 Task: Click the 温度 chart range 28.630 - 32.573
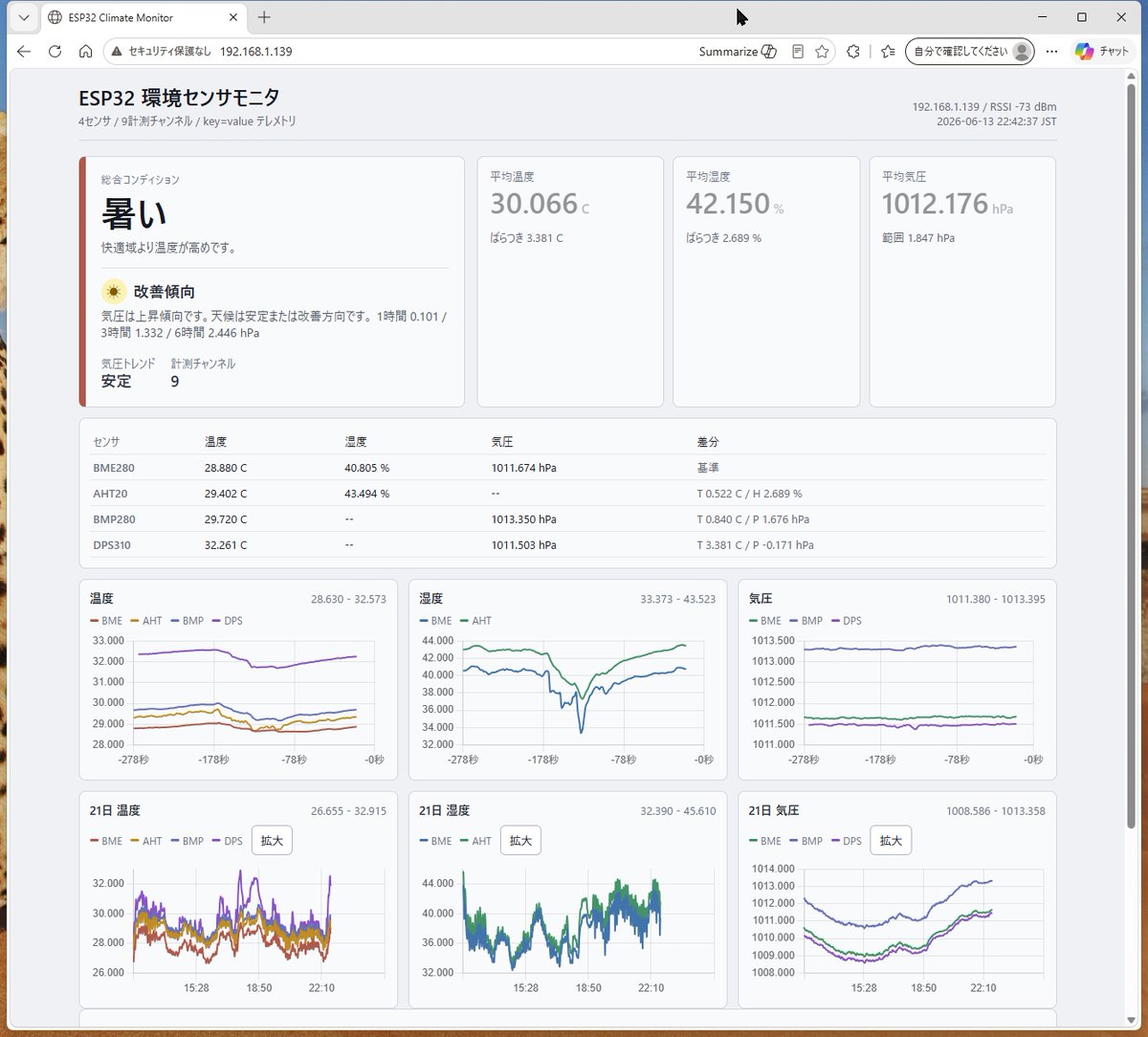[348, 599]
